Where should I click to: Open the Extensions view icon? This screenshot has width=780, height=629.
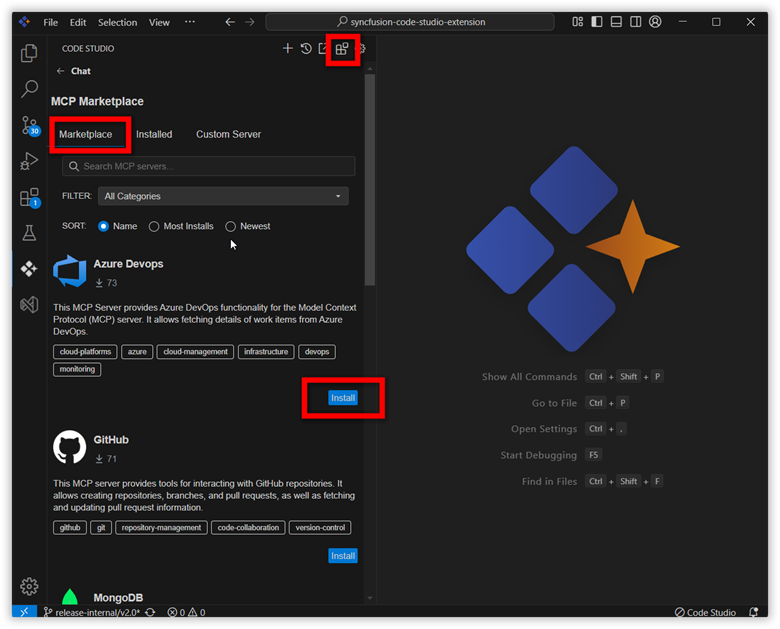click(x=29, y=197)
